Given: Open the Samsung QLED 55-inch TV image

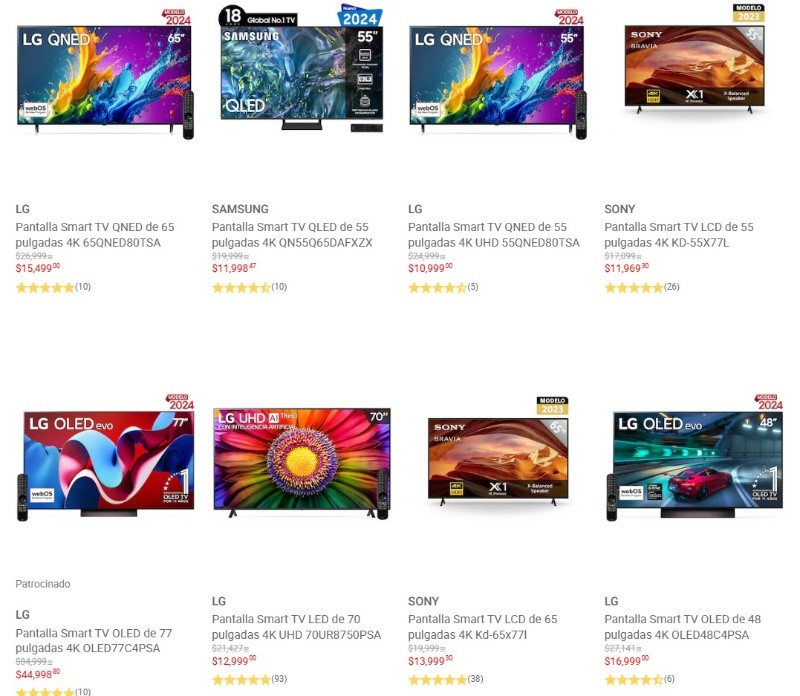Looking at the screenshot, I should pos(301,68).
